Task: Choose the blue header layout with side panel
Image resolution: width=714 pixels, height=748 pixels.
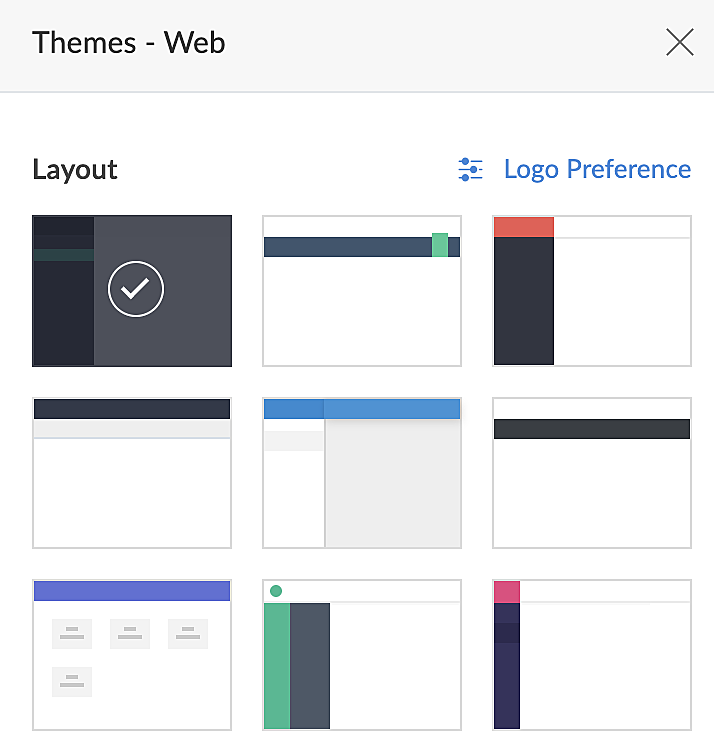Action: [x=362, y=473]
